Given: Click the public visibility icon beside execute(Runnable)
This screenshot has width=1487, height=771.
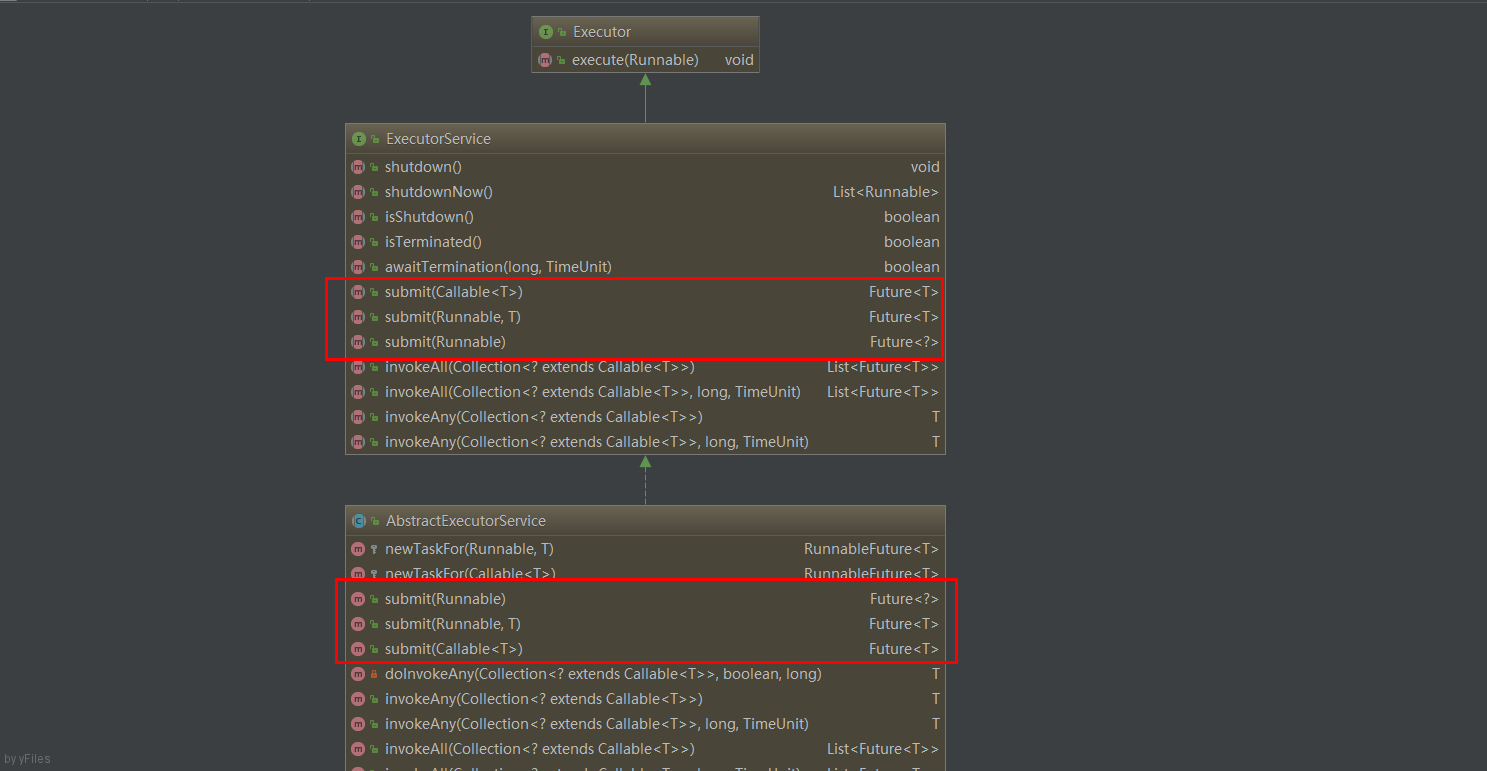Looking at the screenshot, I should tap(561, 60).
